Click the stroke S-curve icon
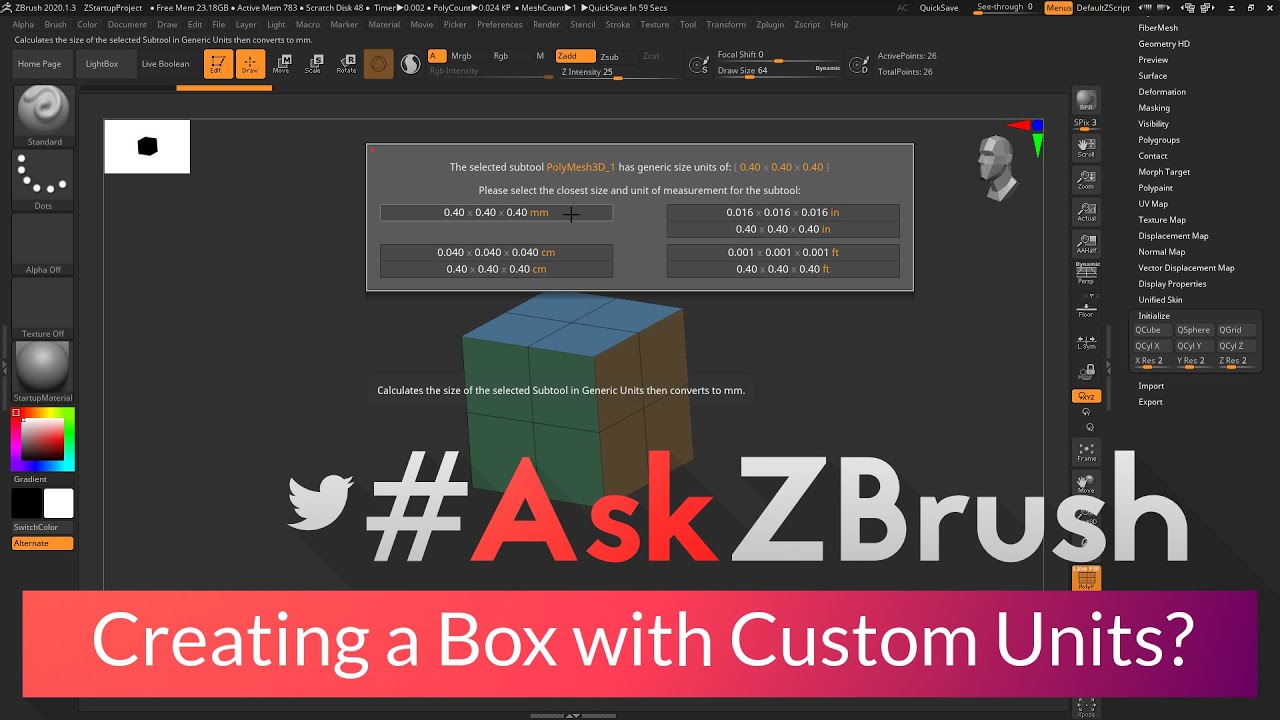Screen dimensions: 1280x720 pyautogui.click(x=410, y=64)
